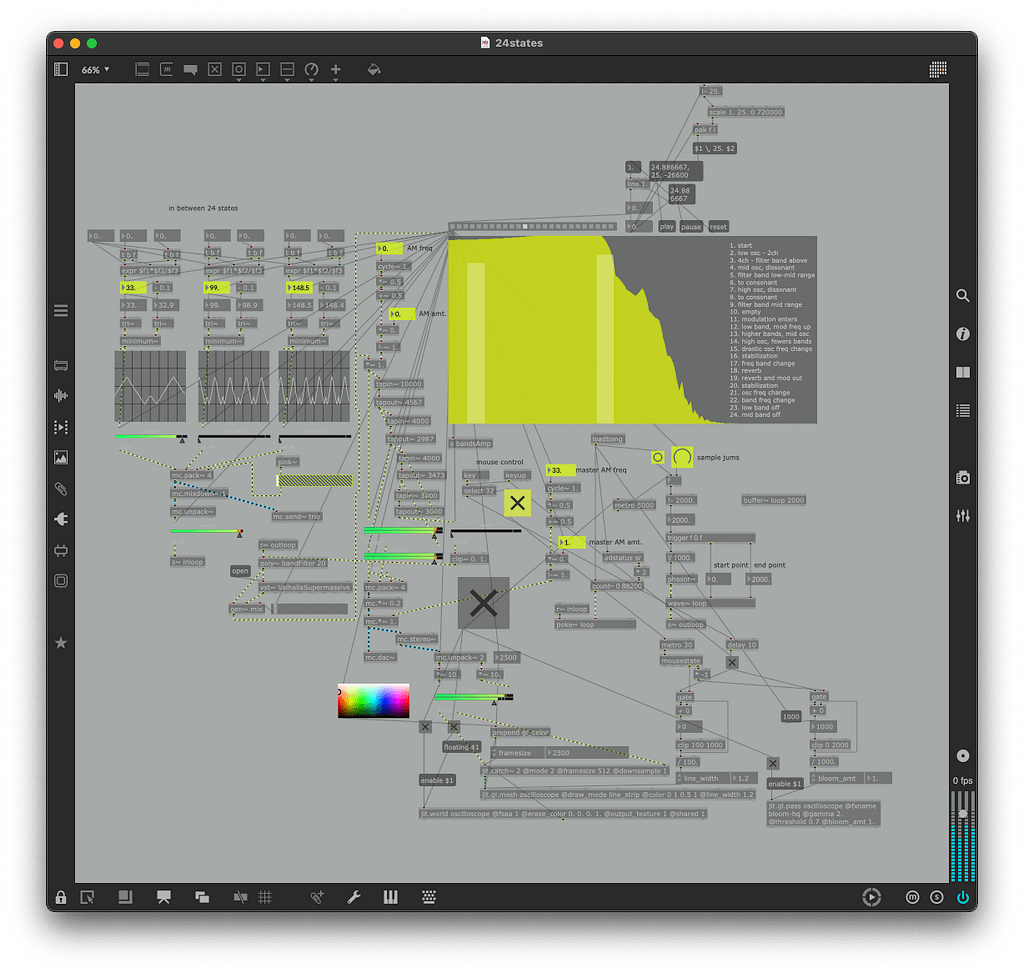This screenshot has width=1024, height=973.
Task: Toggle the yellow X toggle near mouse control
Action: [x=517, y=503]
